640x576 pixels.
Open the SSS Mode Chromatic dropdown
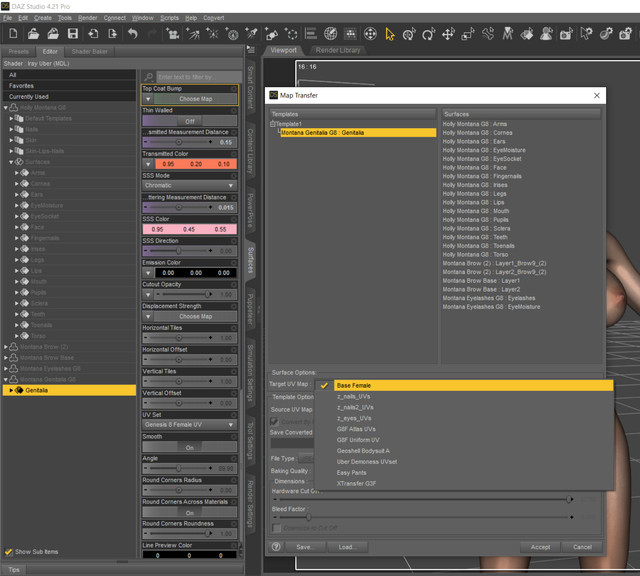tap(189, 186)
